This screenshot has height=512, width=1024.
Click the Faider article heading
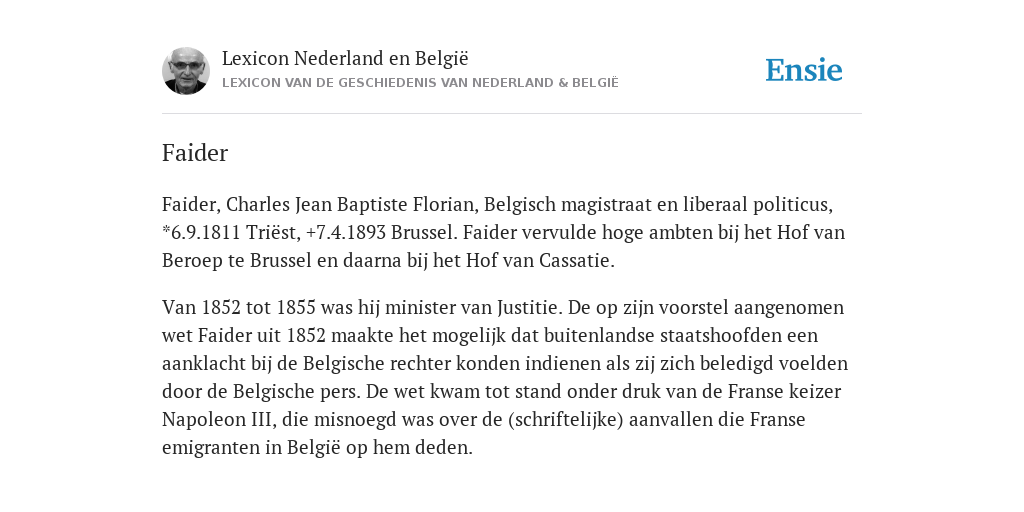pos(195,153)
